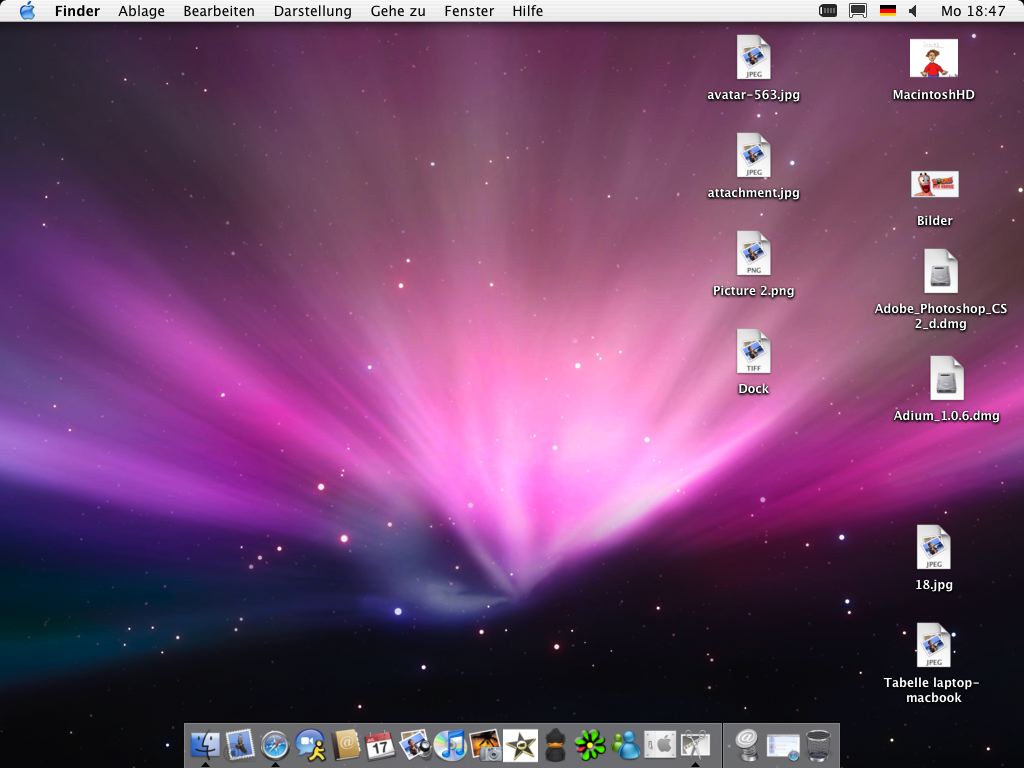Open the German flag input menu
Image resolution: width=1024 pixels, height=768 pixels.
click(887, 11)
